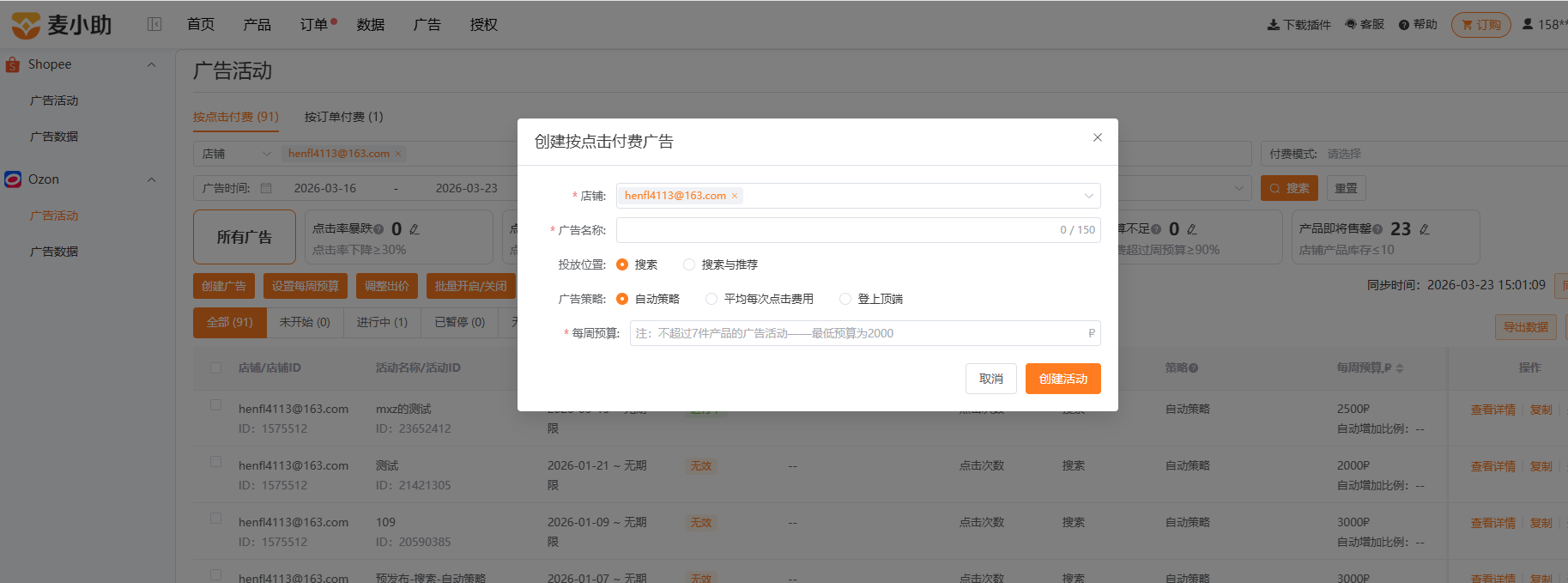Click the calendar icon next to 广告时间
The height and width of the screenshot is (583, 1568).
(x=266, y=188)
